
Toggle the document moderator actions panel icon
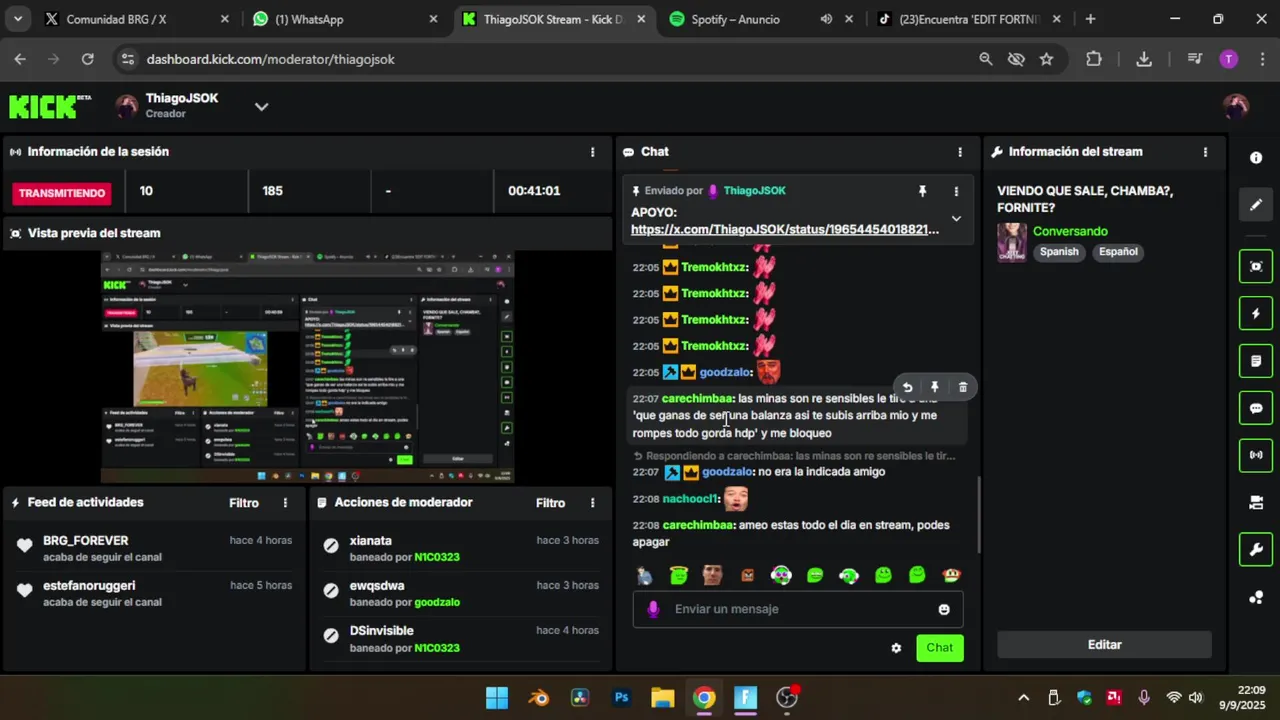point(1256,361)
